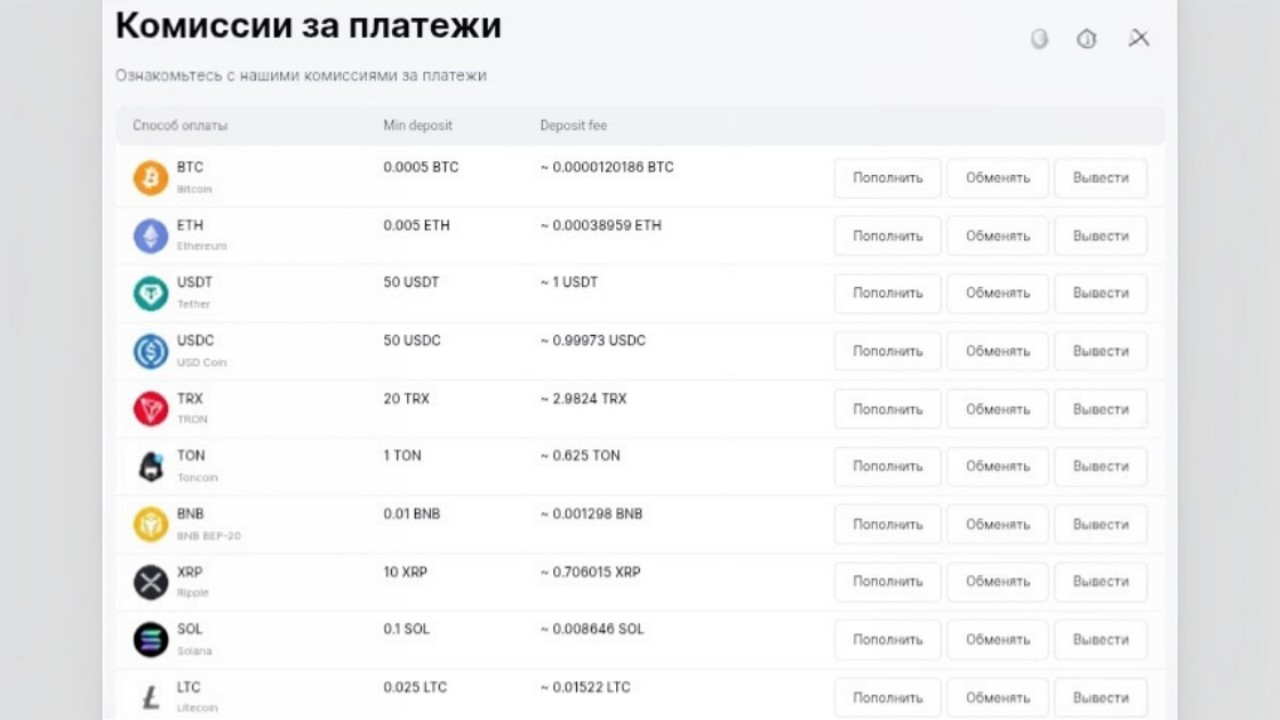Click the Solana SOL coin icon
1280x720 pixels.
[x=151, y=639]
